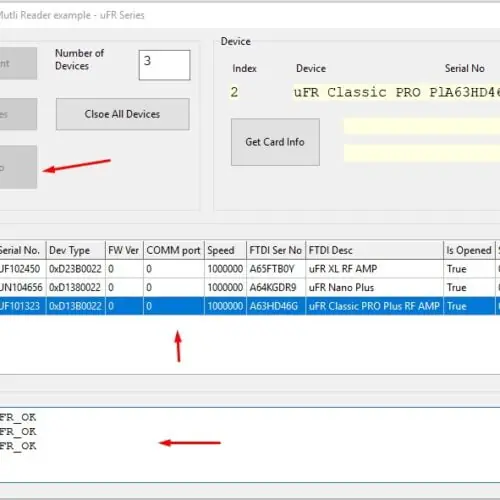Click the Get Card Info button

coord(275,142)
